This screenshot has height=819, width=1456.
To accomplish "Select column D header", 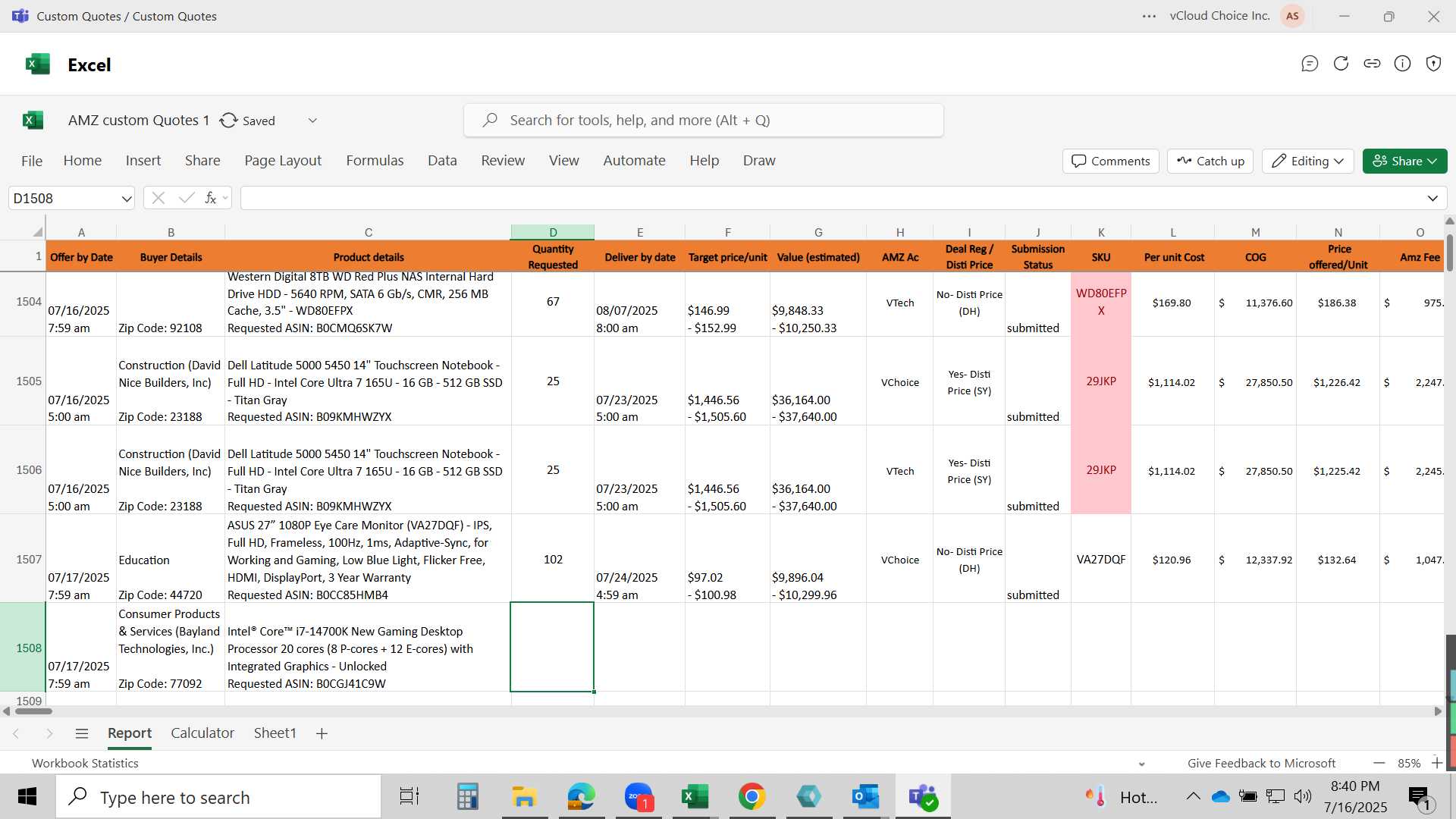I will tap(553, 232).
